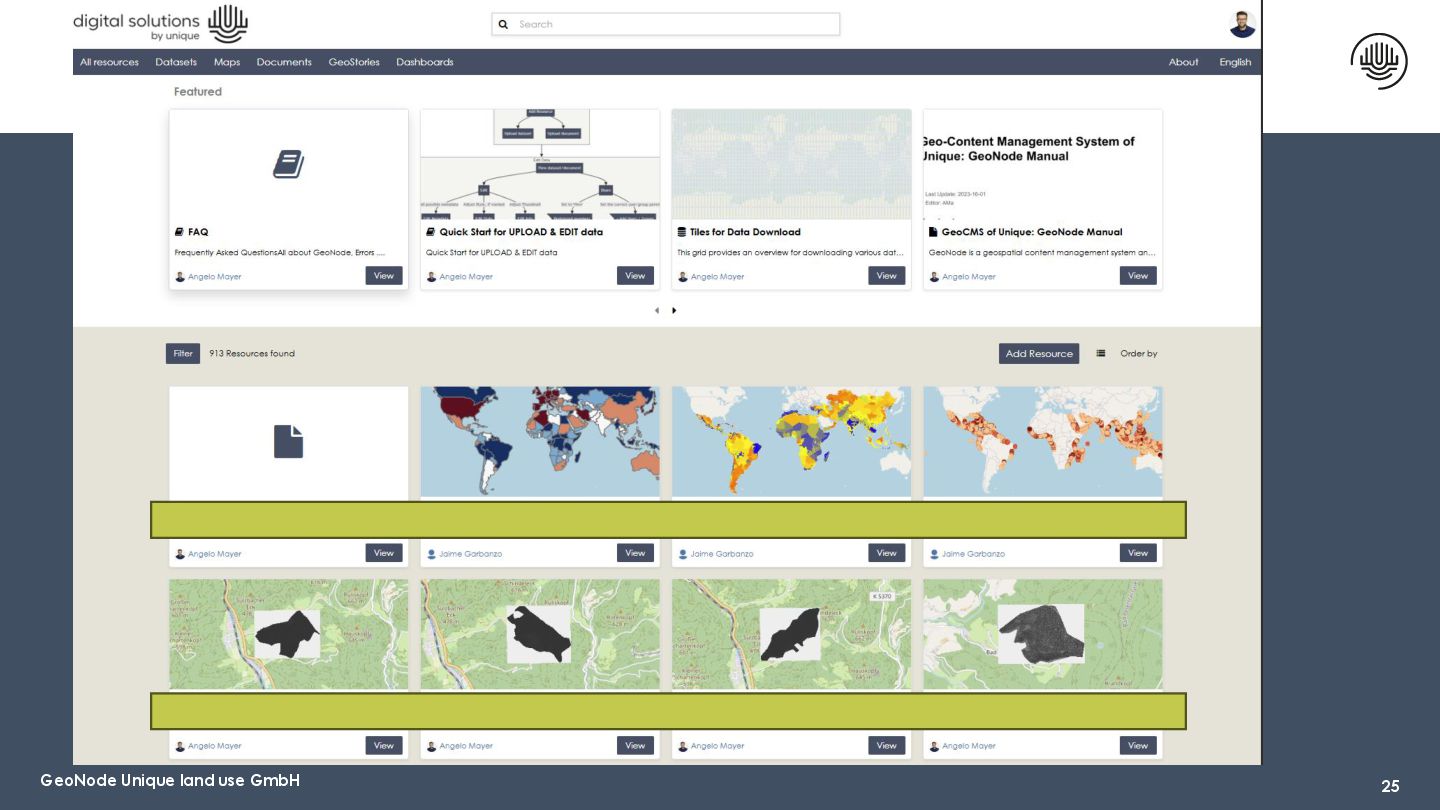This screenshot has width=1440, height=810.
Task: Click View under the orange dotted world map
Action: pyautogui.click(x=1138, y=553)
